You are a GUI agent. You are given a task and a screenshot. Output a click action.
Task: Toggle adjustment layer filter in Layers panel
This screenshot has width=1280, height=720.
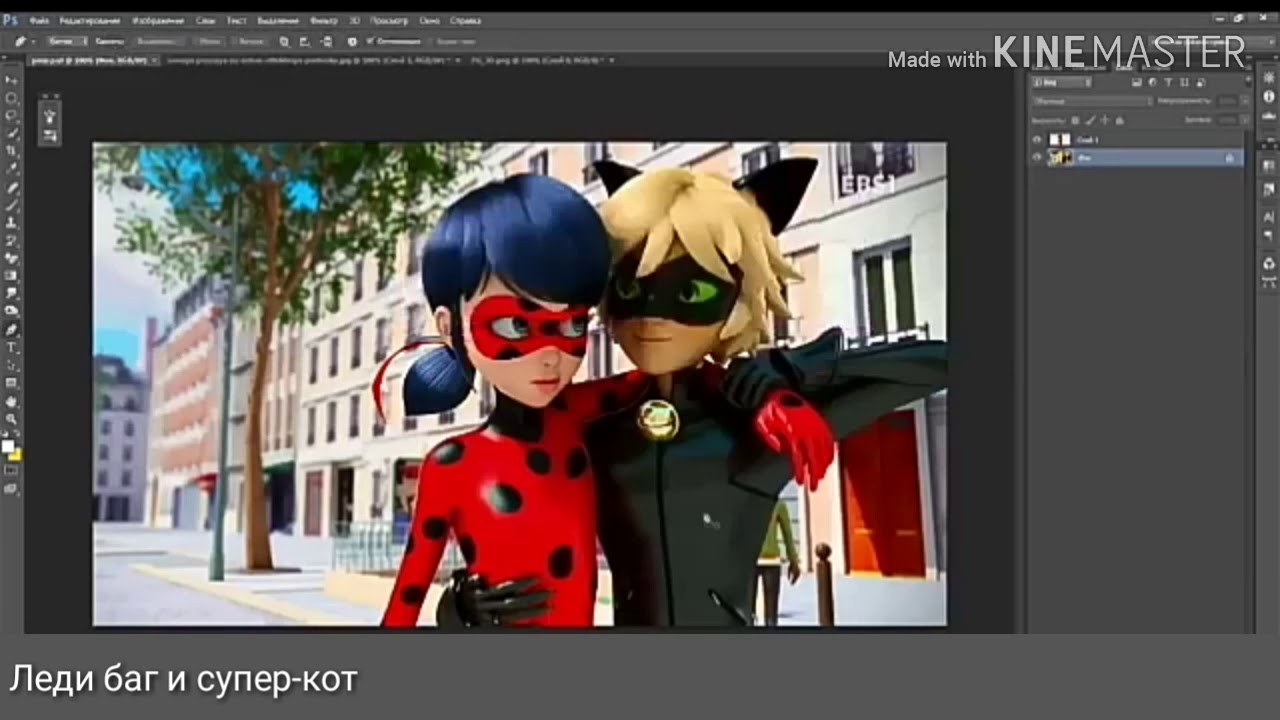pyautogui.click(x=1152, y=82)
